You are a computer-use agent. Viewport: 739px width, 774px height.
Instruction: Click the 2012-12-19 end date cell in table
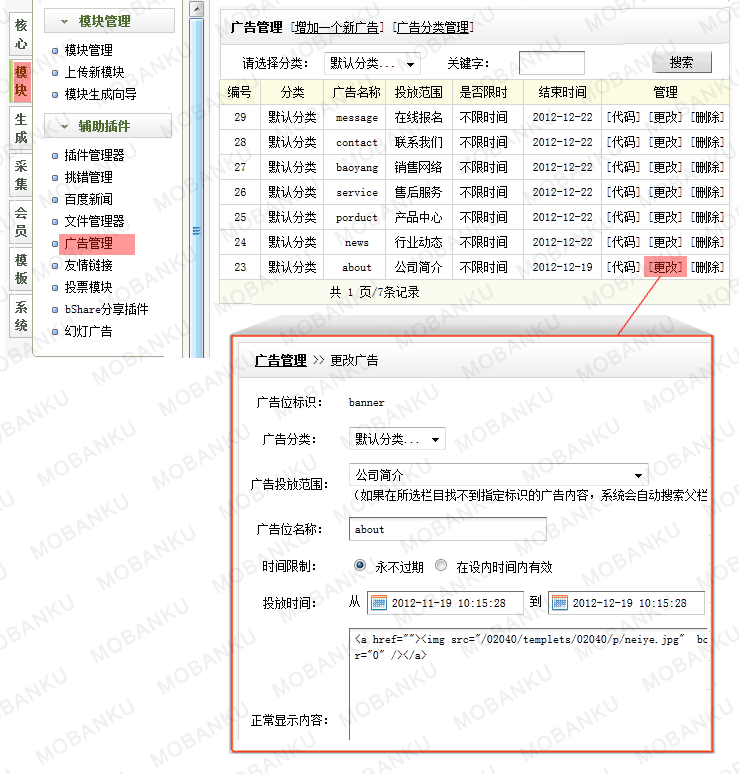(563, 267)
